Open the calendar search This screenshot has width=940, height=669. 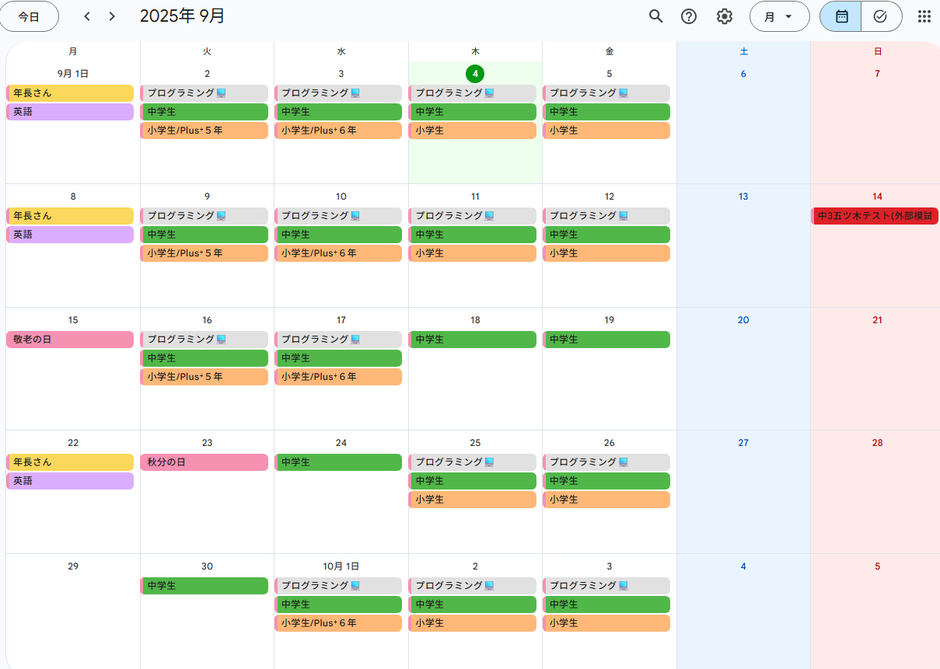tap(656, 16)
